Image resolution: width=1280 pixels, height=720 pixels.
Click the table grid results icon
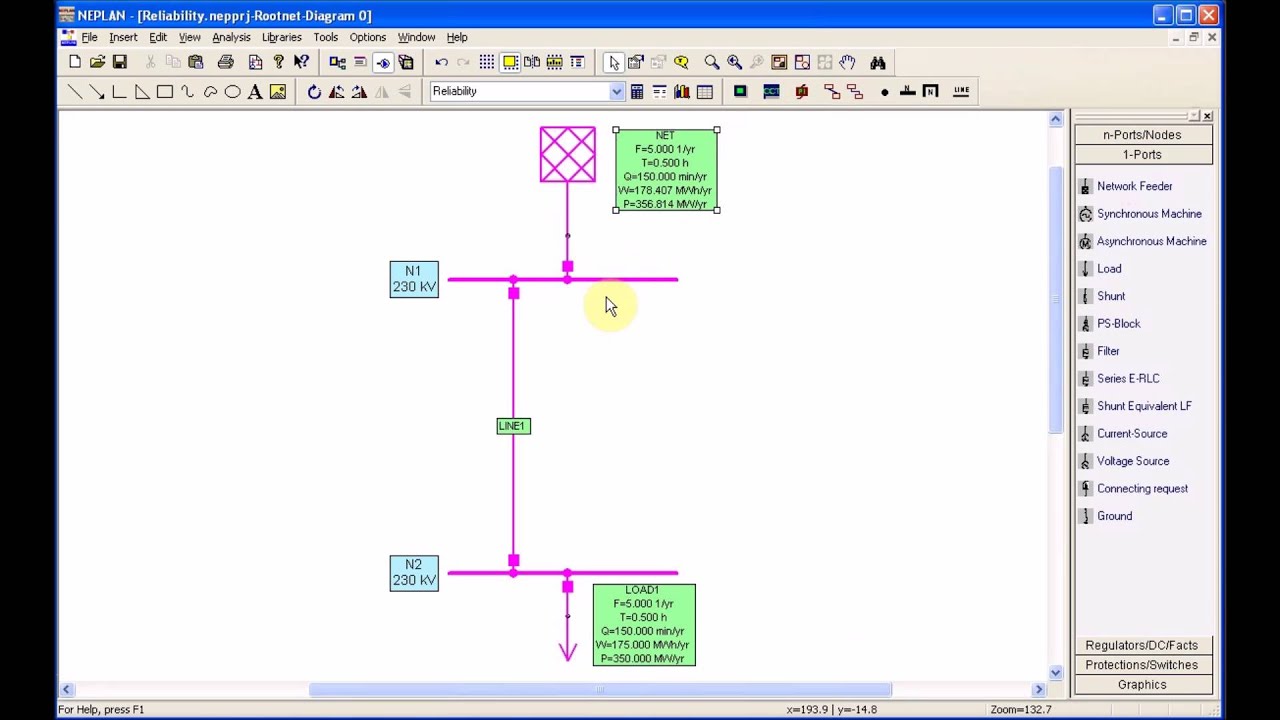point(705,91)
